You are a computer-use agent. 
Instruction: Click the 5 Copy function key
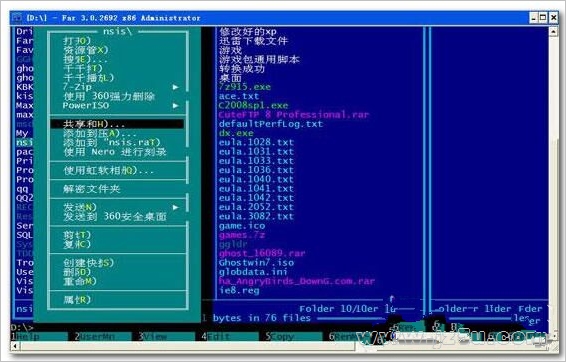(x=294, y=336)
